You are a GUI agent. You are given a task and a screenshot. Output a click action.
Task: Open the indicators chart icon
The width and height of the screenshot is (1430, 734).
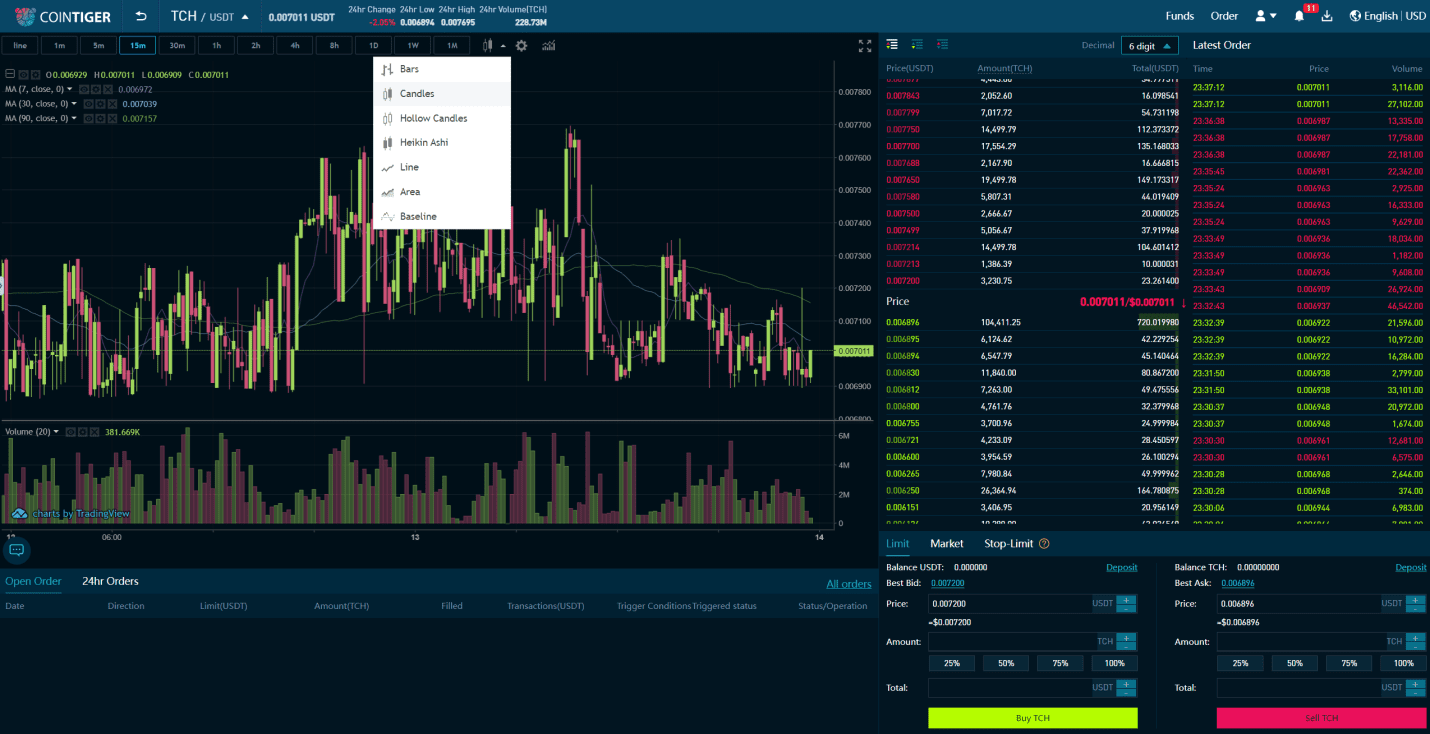point(548,45)
